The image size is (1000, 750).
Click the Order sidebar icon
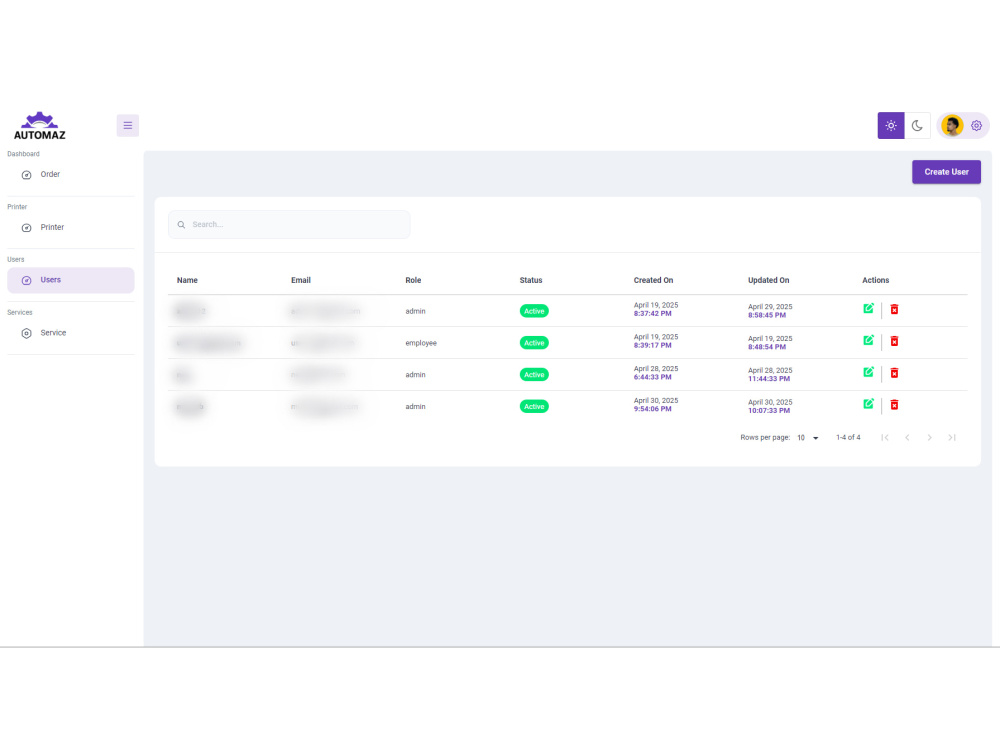(x=26, y=175)
